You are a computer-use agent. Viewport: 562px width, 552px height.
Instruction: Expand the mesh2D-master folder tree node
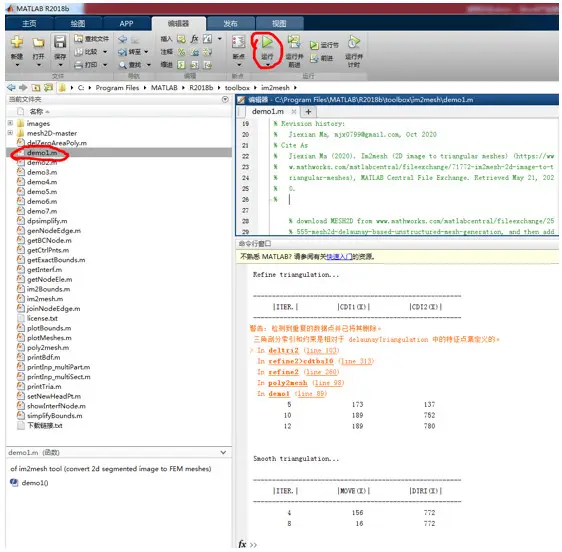click(x=10, y=133)
